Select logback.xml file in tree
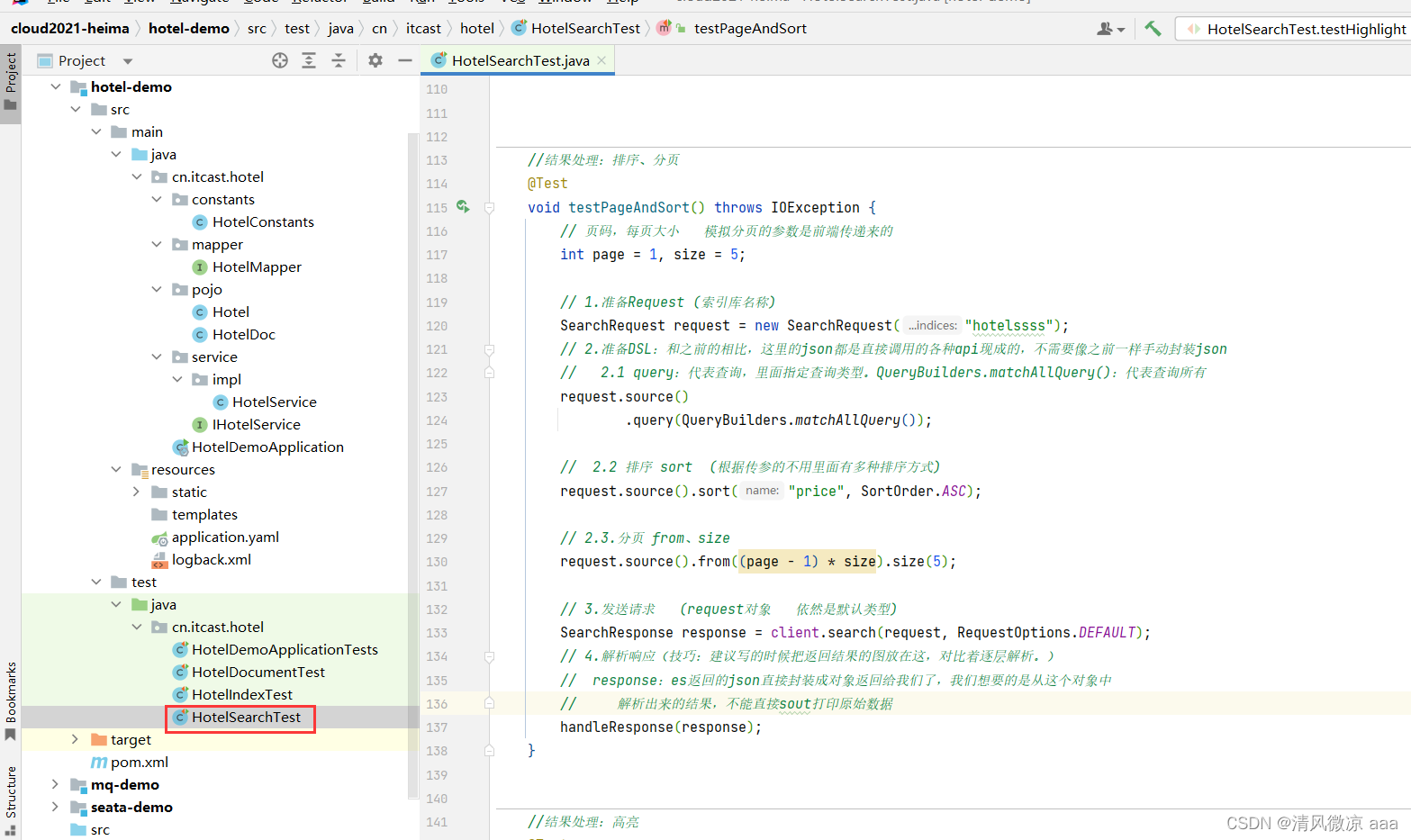This screenshot has height=840, width=1411. point(211,559)
